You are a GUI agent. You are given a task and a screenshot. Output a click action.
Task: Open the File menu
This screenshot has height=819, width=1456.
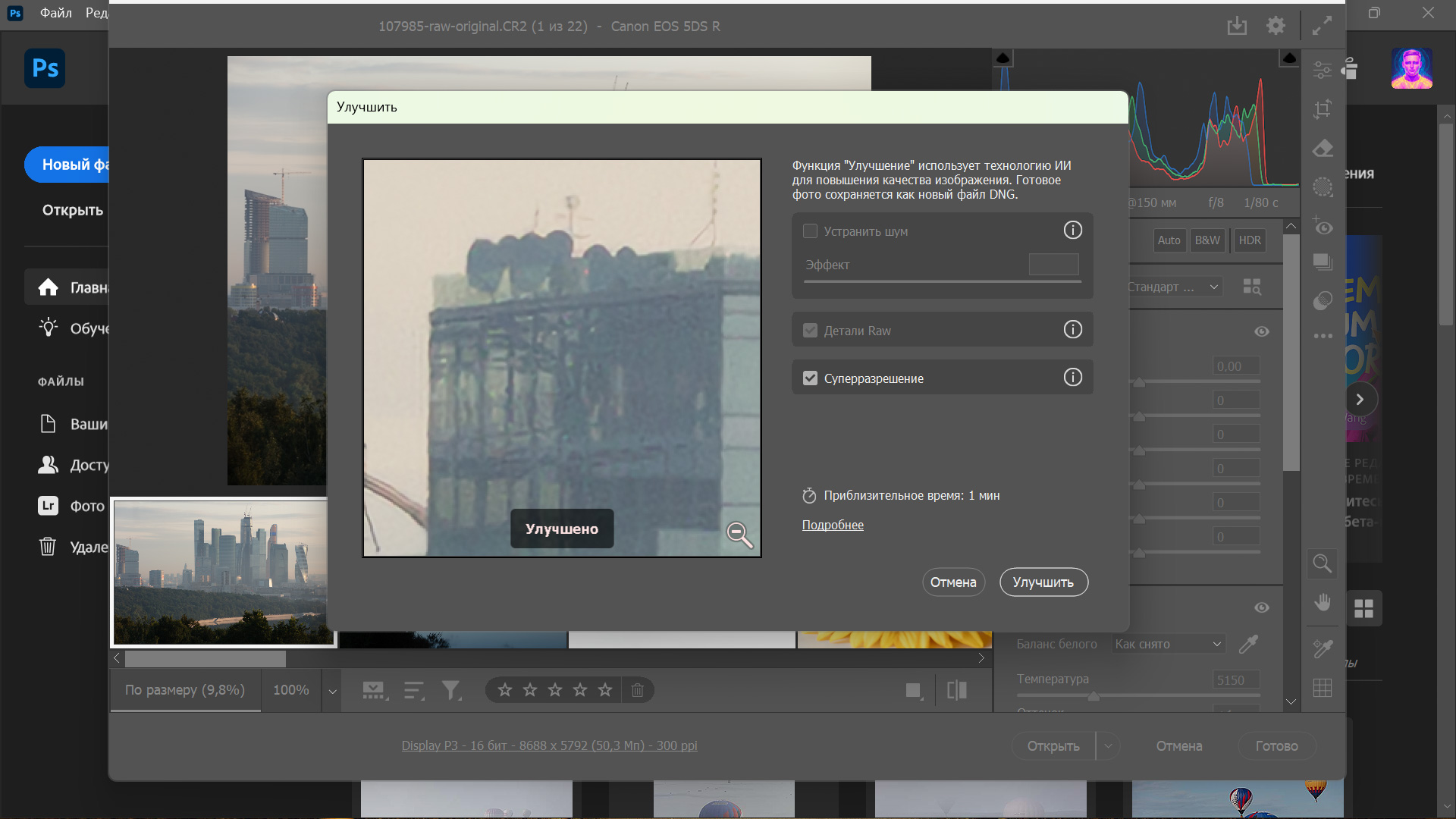click(x=55, y=13)
